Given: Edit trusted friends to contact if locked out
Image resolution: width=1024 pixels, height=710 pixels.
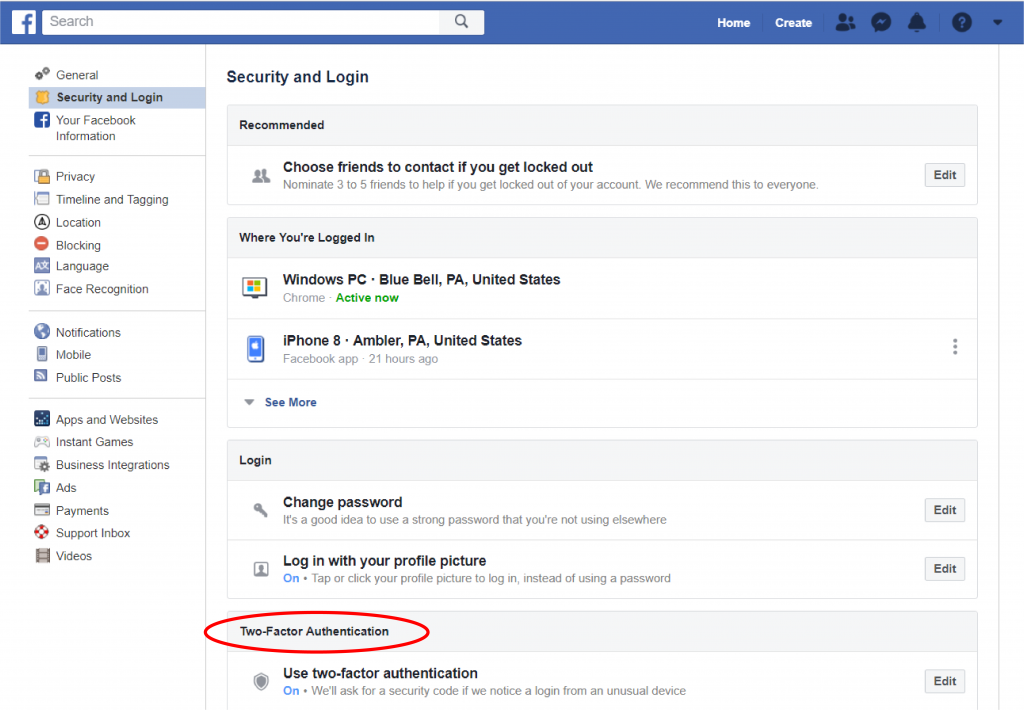Looking at the screenshot, I should [x=944, y=175].
